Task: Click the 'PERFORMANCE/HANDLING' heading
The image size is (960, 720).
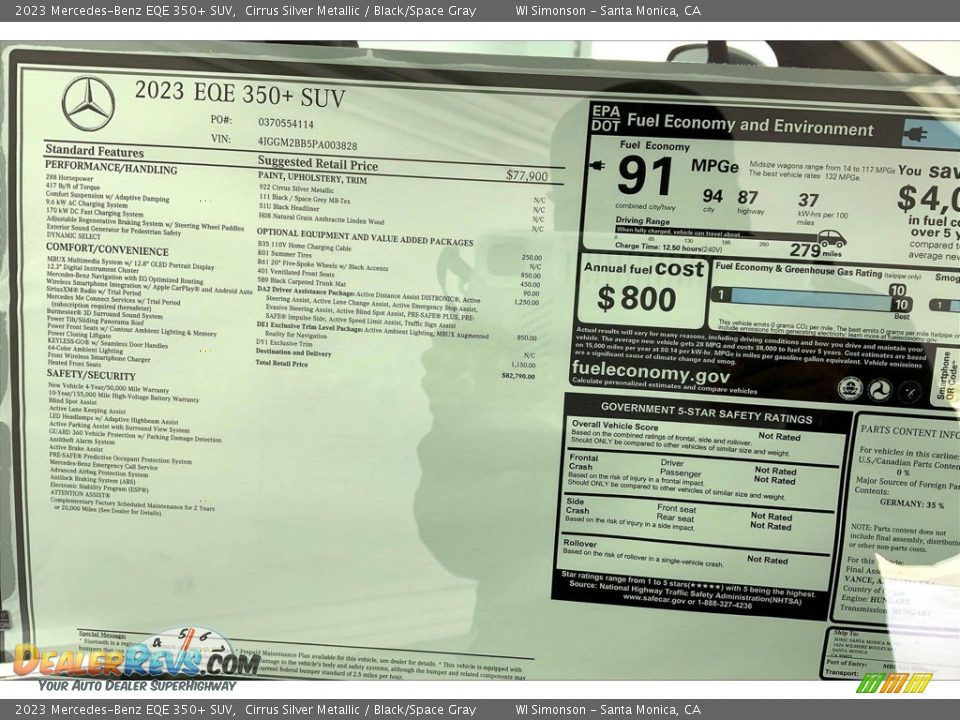Action: click(111, 167)
